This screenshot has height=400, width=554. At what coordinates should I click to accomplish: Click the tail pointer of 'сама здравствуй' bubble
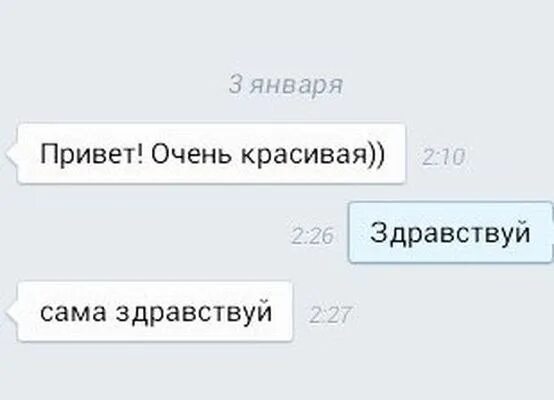click(12, 312)
